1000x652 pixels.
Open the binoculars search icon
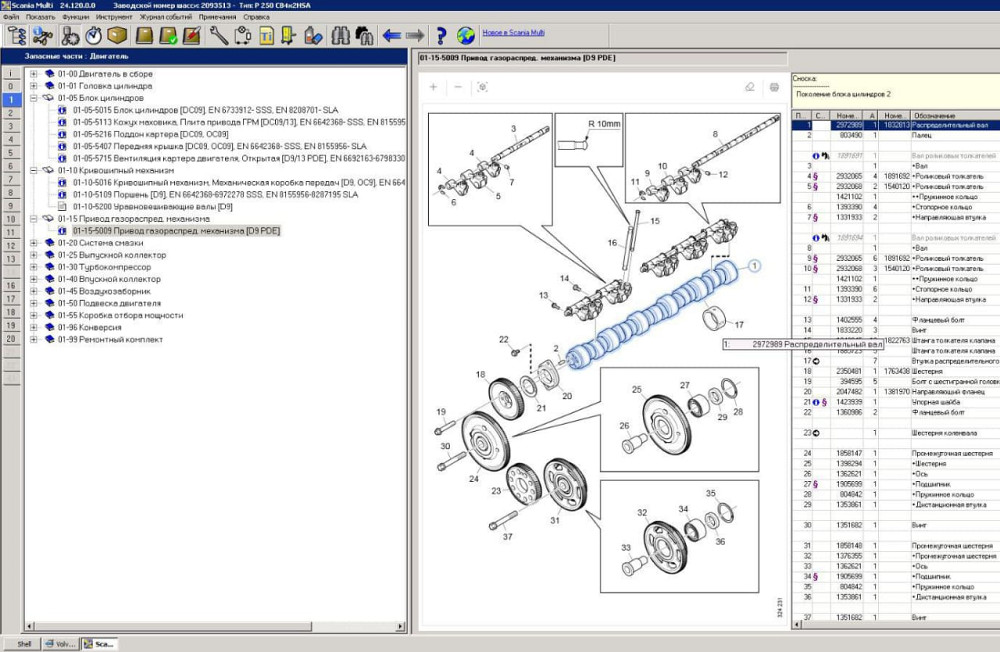[339, 36]
